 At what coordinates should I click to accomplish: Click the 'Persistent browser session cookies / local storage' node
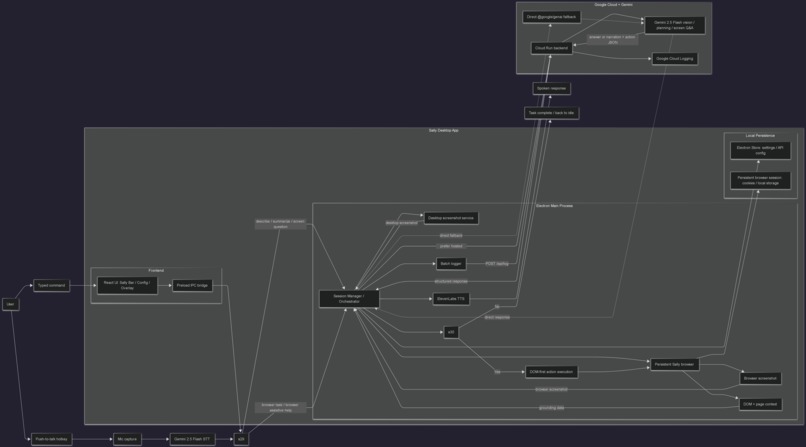pyautogui.click(x=760, y=180)
